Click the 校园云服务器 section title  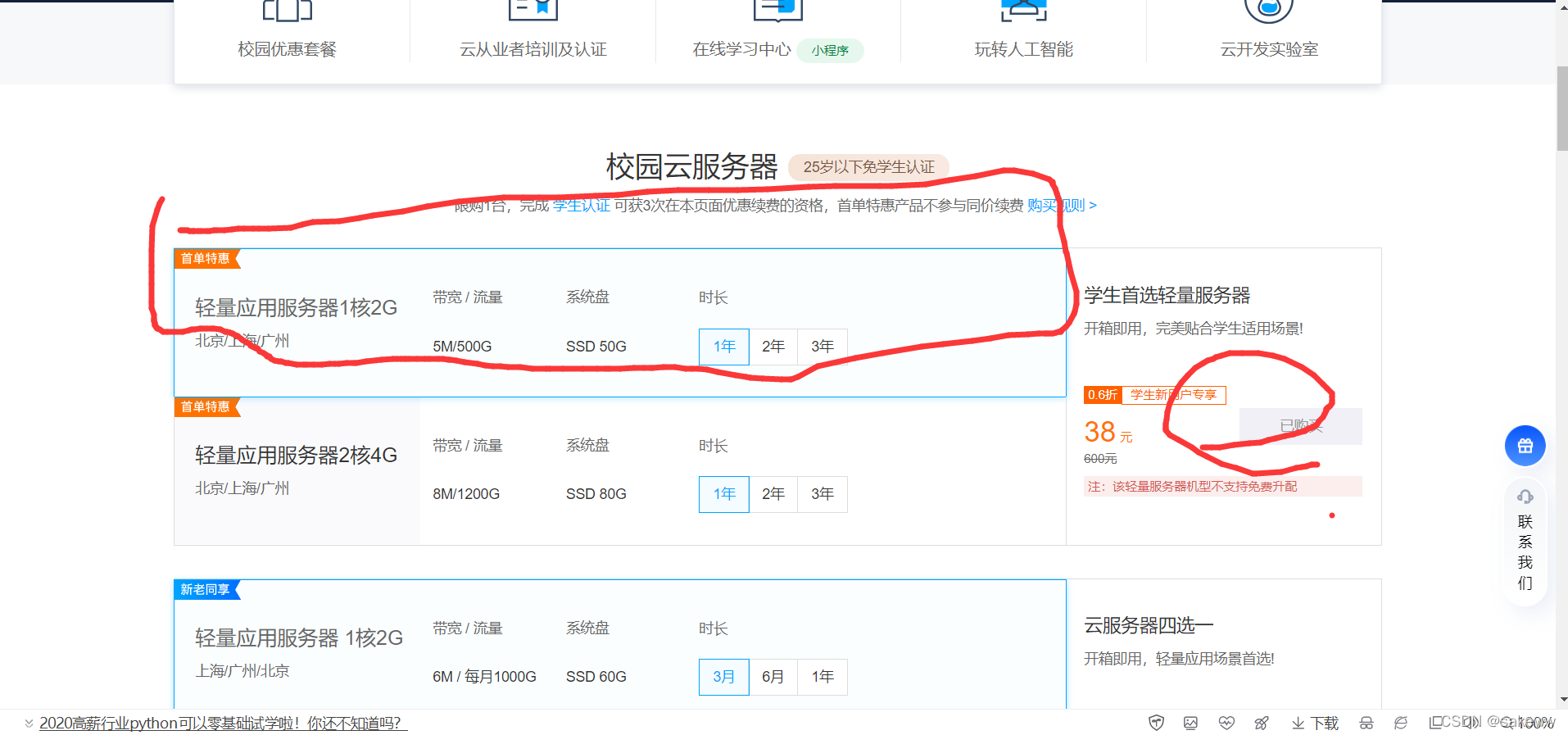[x=691, y=167]
